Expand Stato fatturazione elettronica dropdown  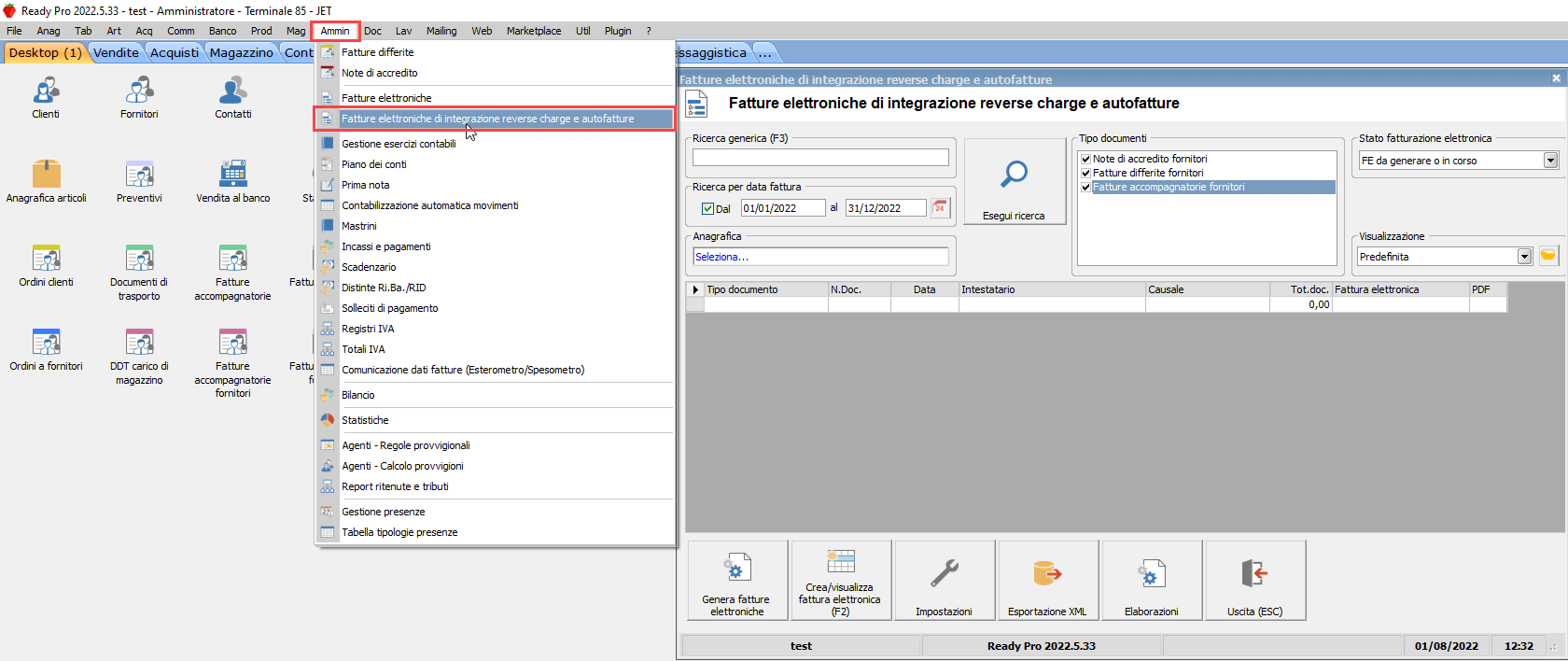(x=1550, y=161)
